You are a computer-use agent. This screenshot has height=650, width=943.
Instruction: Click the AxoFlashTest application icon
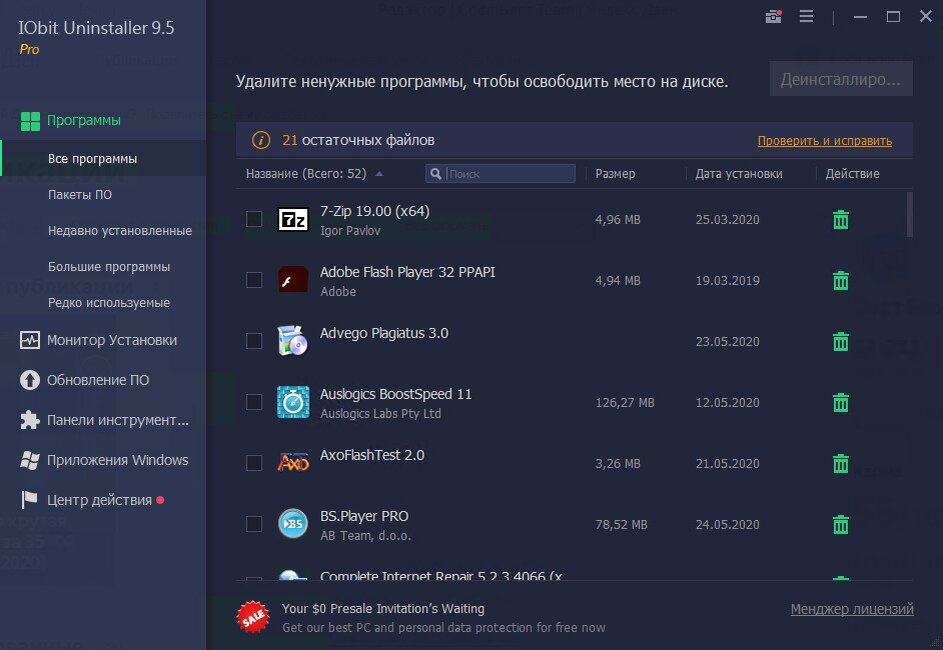point(293,462)
